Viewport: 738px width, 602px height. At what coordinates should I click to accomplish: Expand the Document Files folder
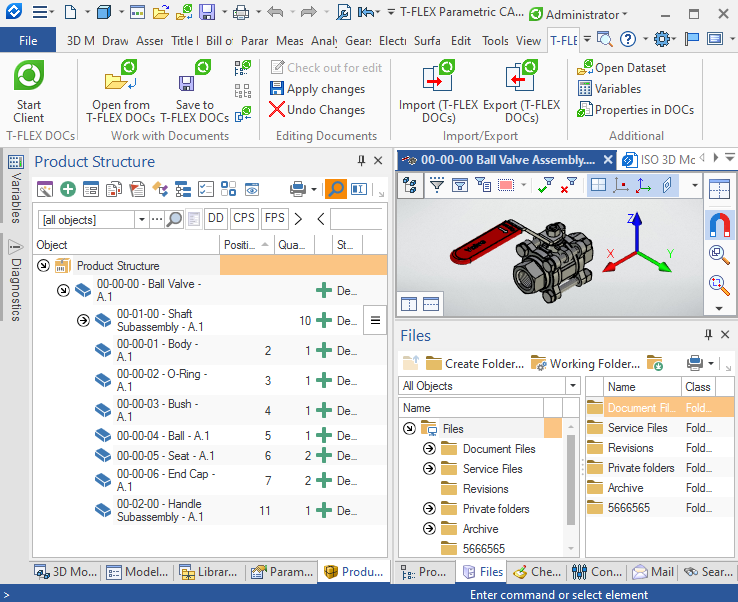coord(429,449)
